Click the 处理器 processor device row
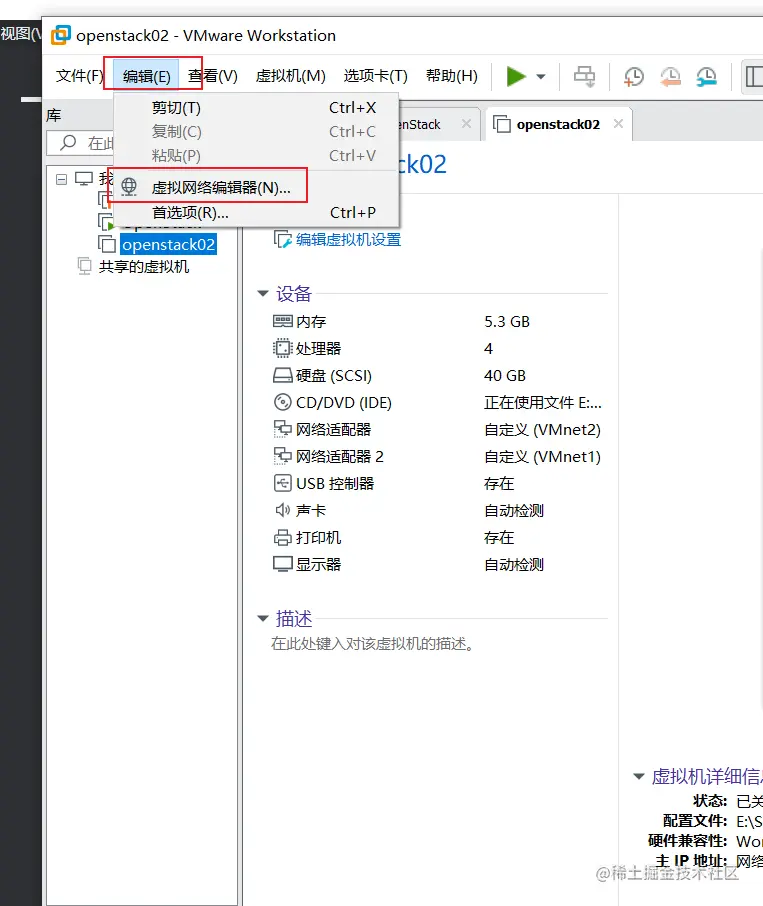 tap(437, 348)
